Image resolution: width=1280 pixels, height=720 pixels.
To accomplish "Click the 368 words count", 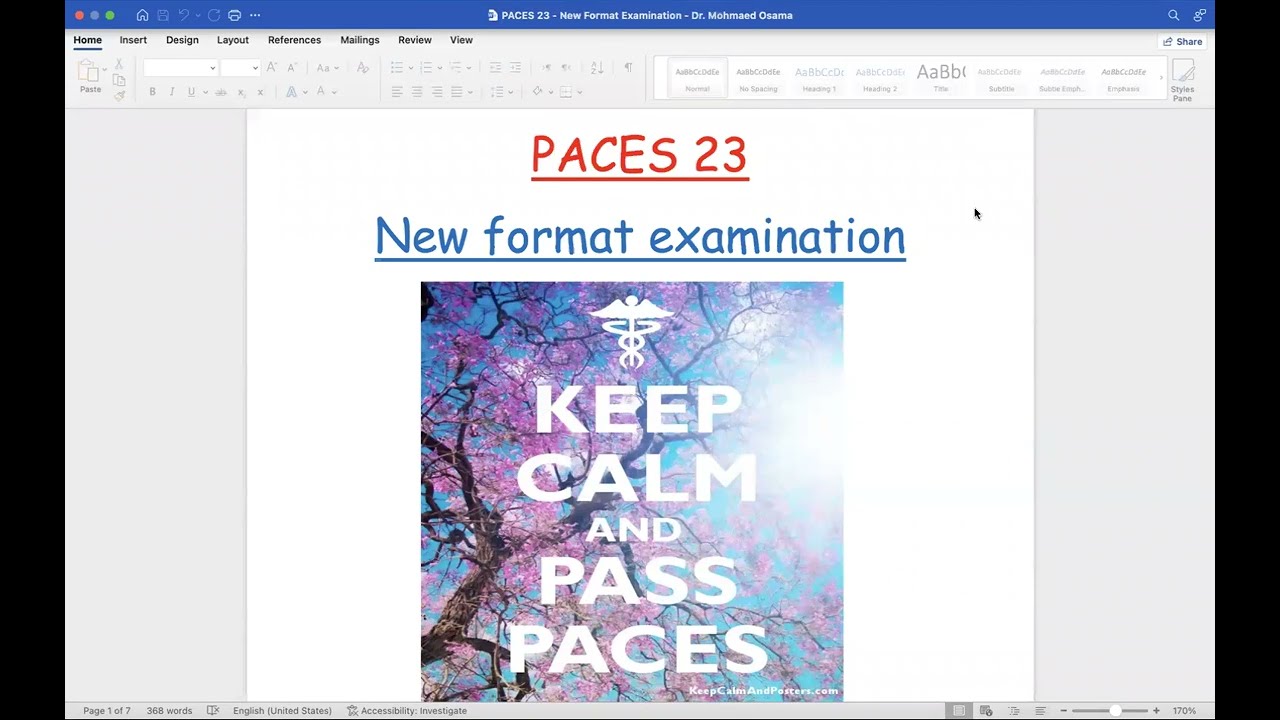I will click(x=169, y=711).
